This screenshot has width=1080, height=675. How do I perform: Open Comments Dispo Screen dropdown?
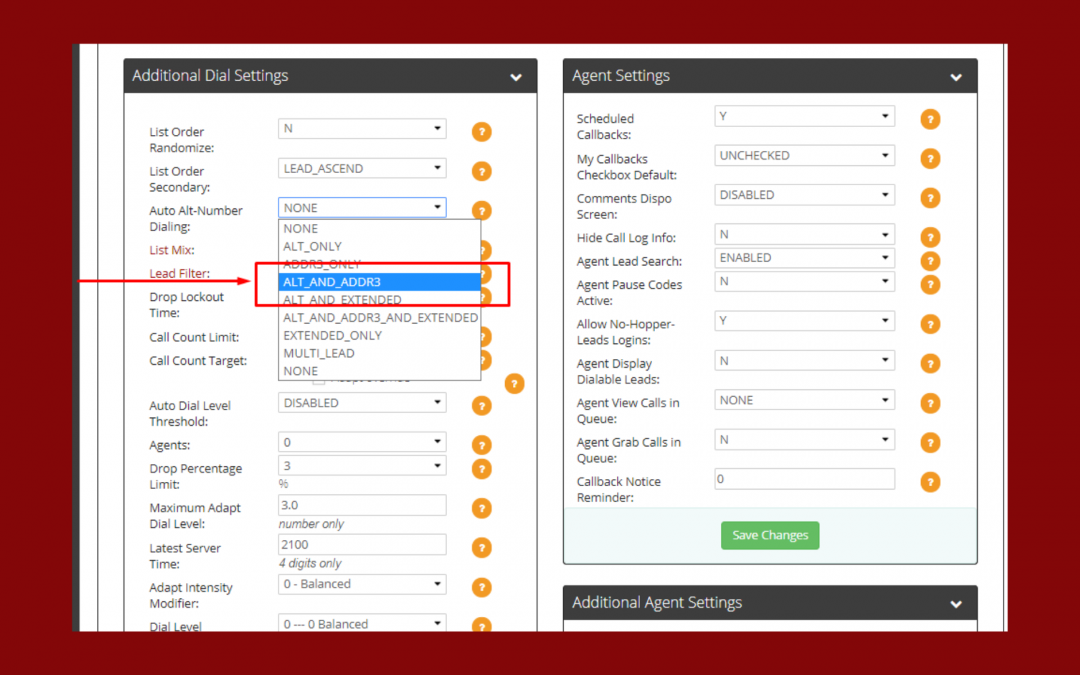pos(804,195)
